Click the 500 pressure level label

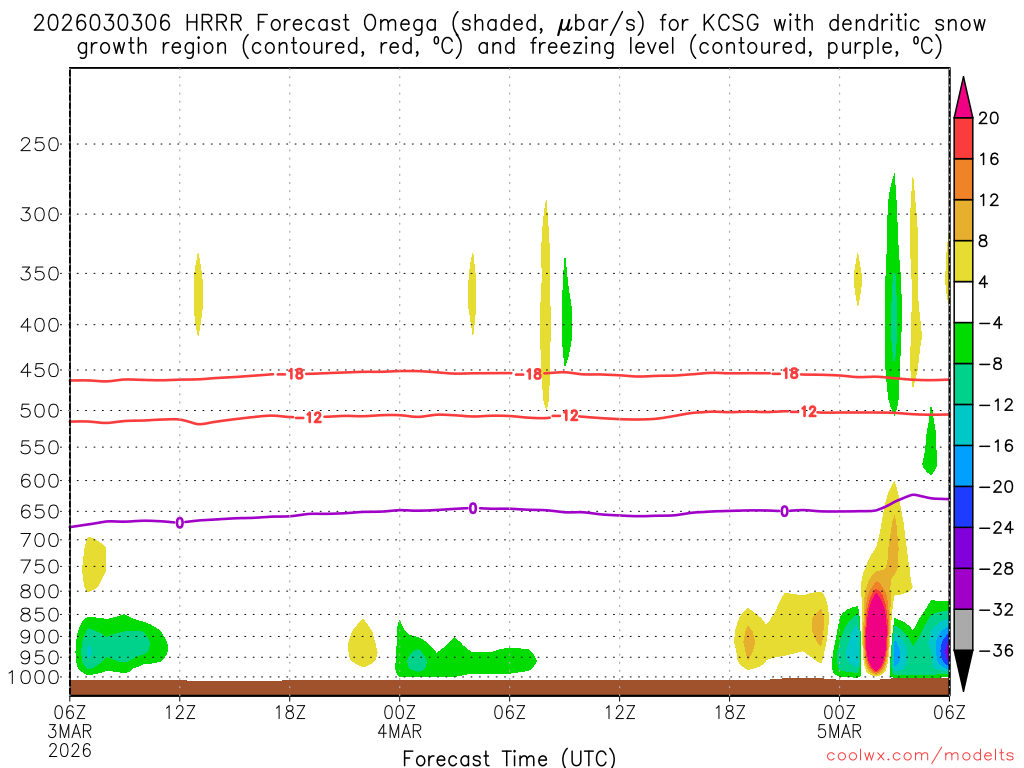(40, 411)
